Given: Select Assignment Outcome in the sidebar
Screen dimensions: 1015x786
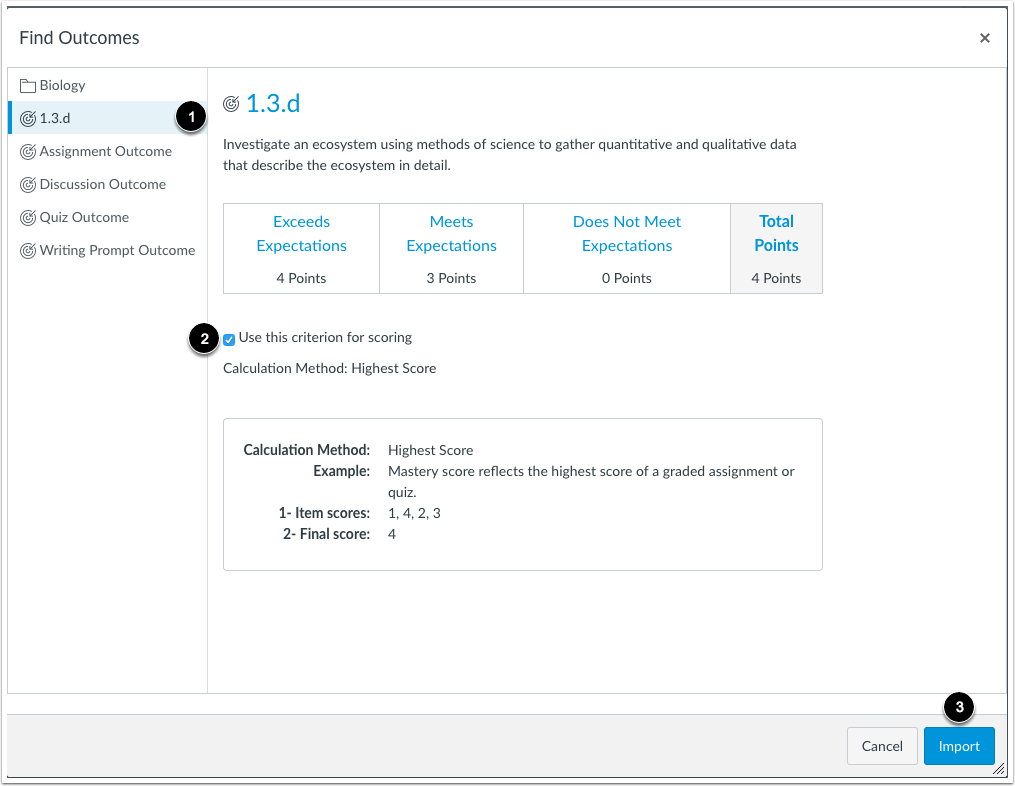Looking at the screenshot, I should click(106, 152).
